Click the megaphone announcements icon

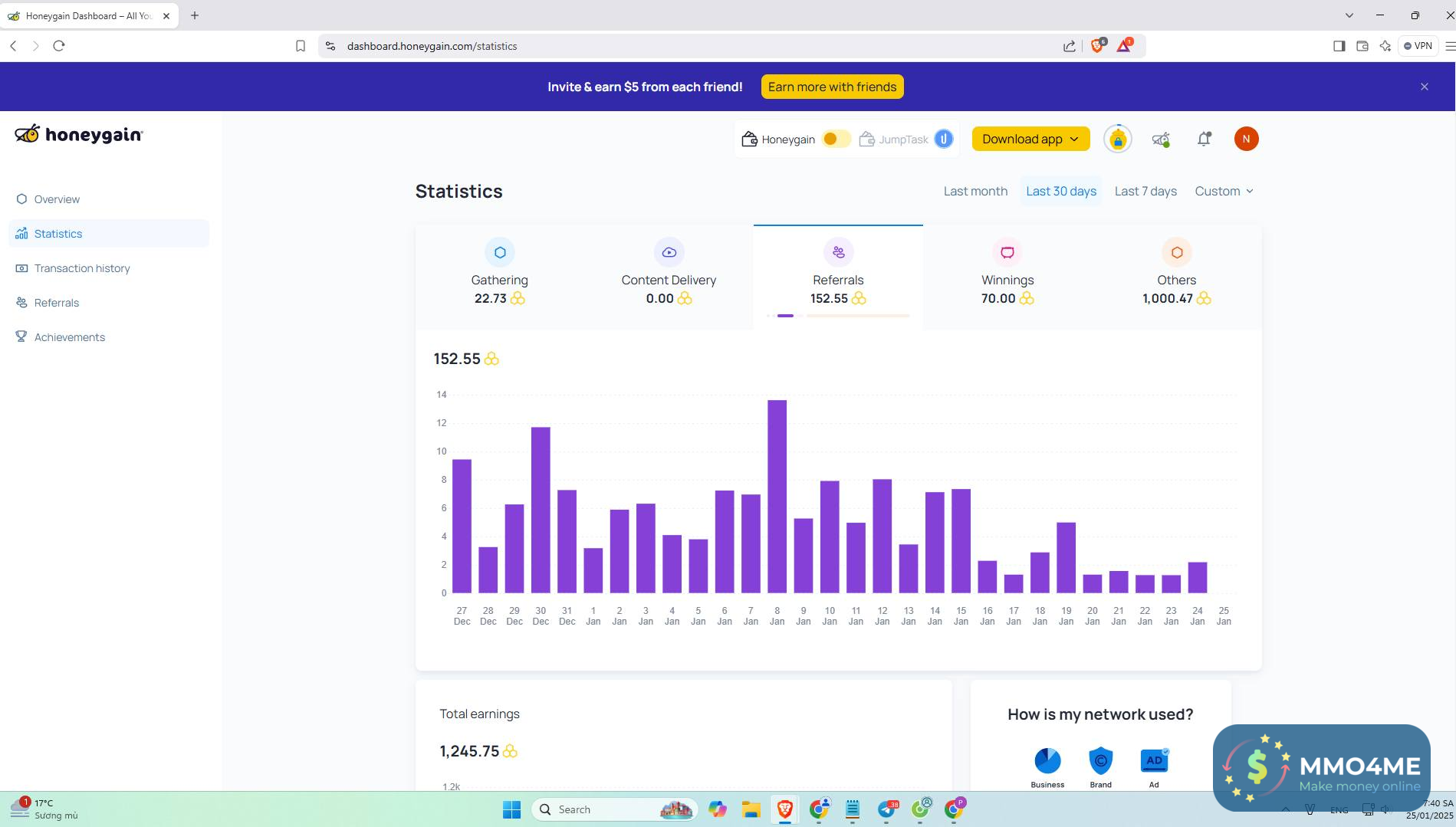coord(1161,139)
